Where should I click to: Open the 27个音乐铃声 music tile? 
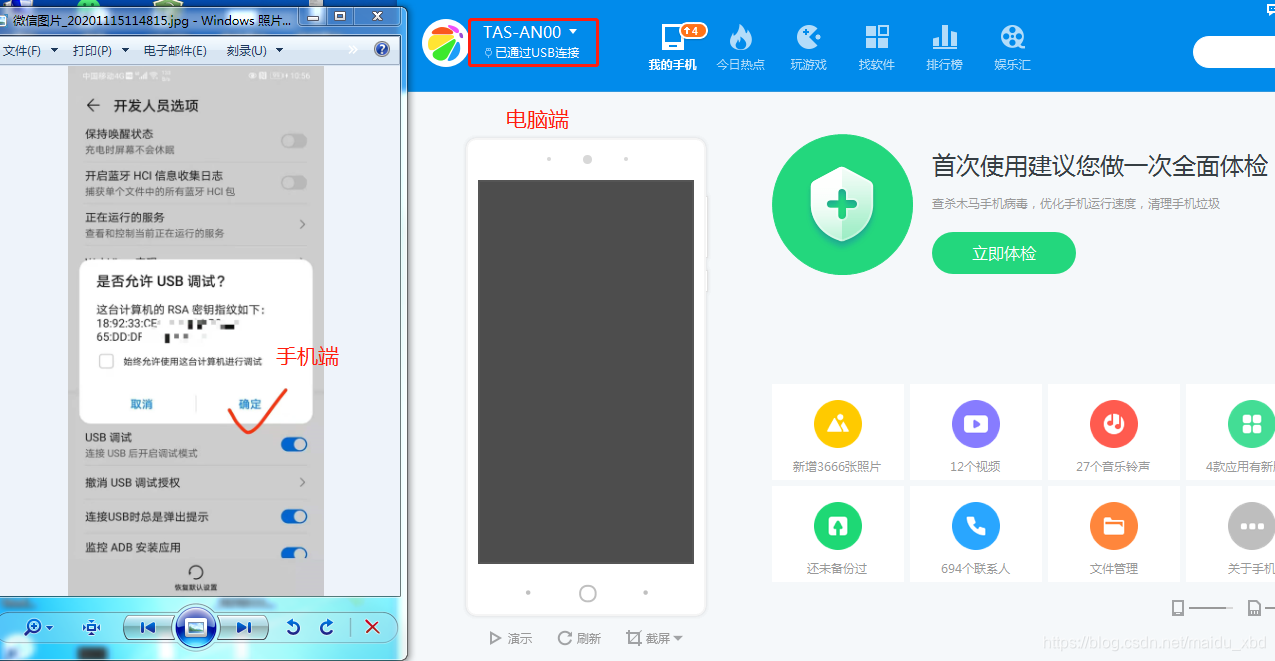[1114, 433]
